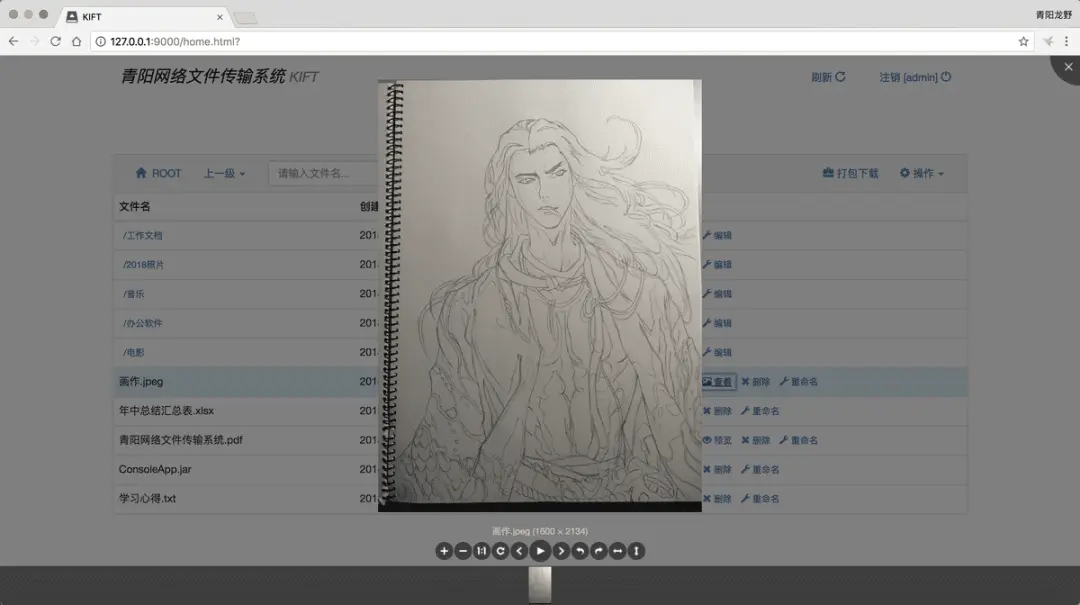Rename 青阳网络文件传输系统.pdf

(799, 440)
